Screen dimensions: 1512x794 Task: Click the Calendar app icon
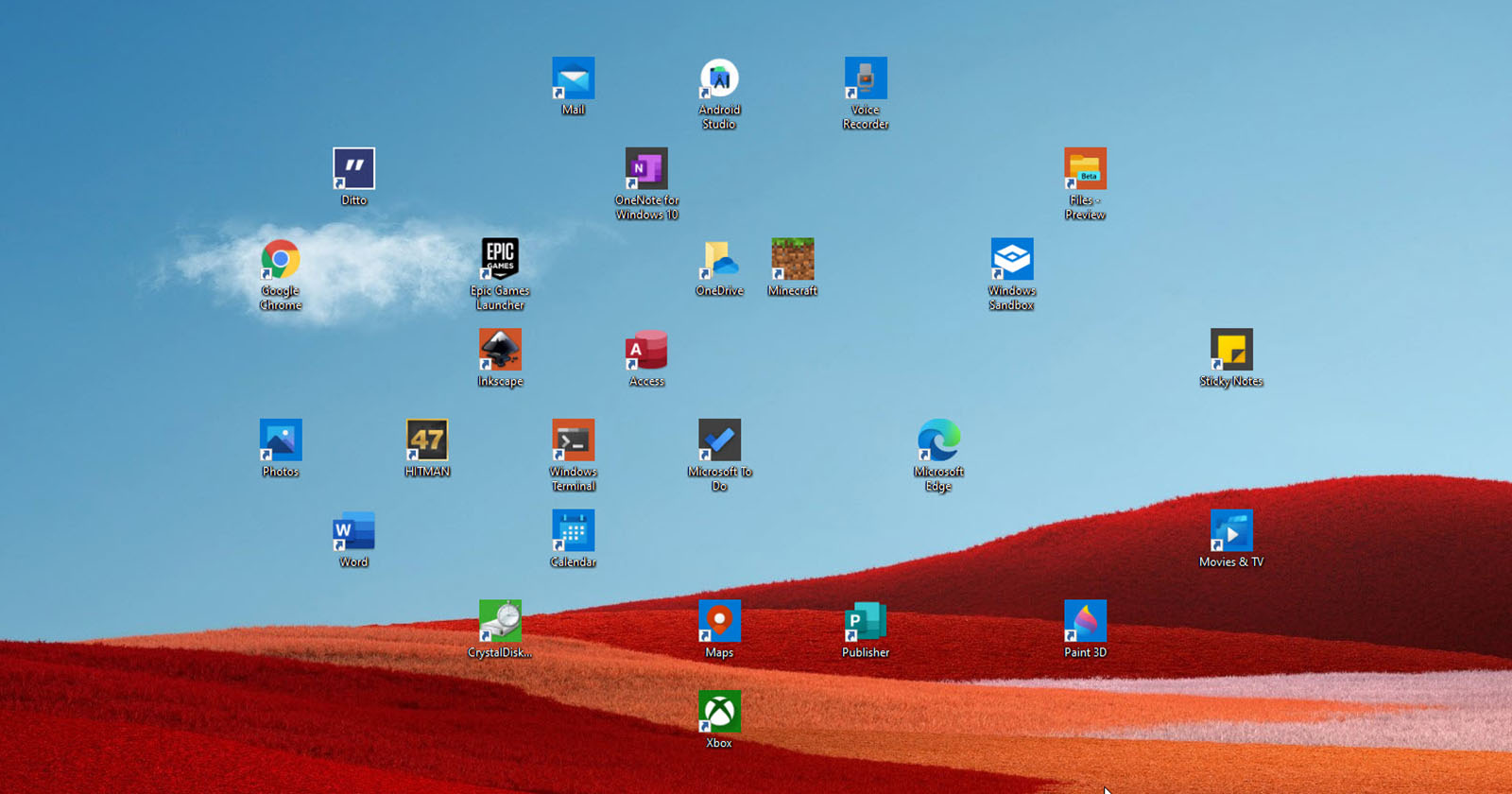pos(574,531)
